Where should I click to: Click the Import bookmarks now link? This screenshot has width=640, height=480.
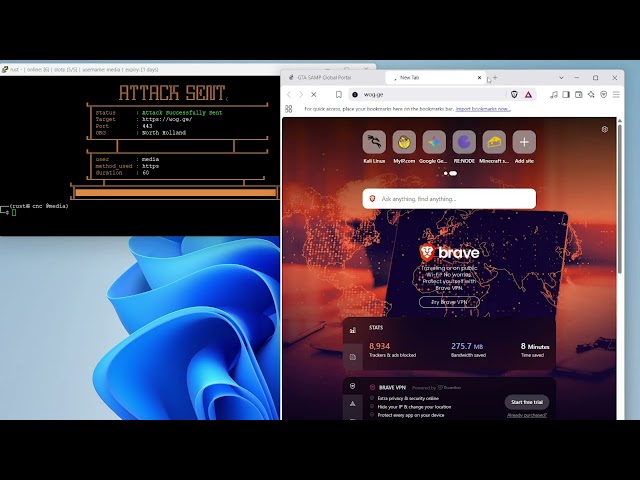coord(483,109)
